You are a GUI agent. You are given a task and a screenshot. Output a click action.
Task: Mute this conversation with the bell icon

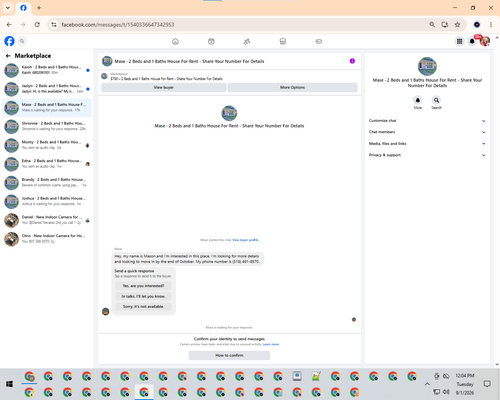pyautogui.click(x=418, y=100)
